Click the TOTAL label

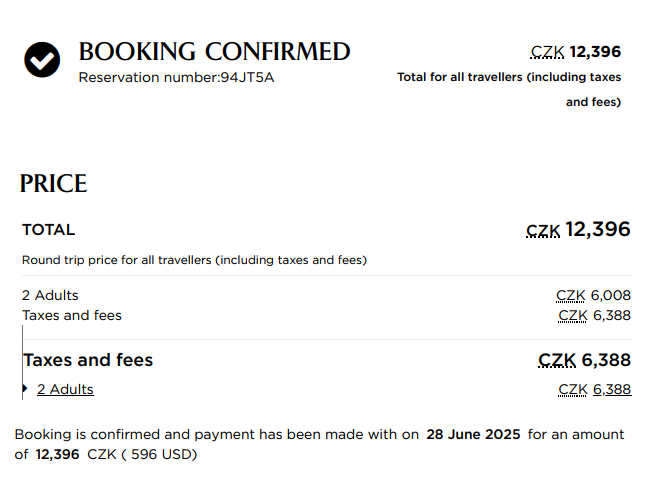[48, 230]
